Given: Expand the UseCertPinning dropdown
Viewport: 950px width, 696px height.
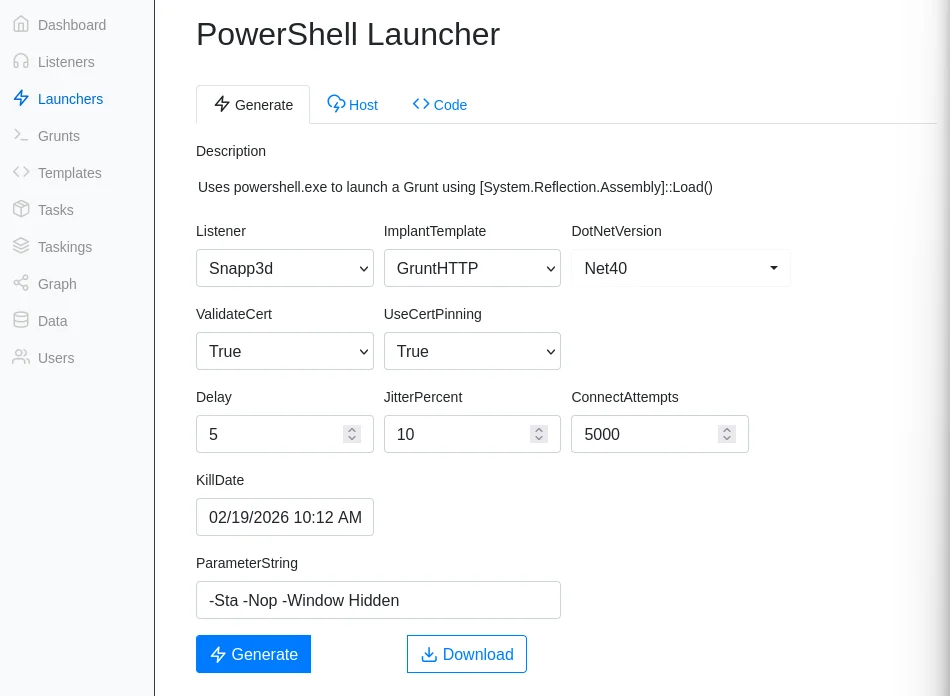Looking at the screenshot, I should [472, 351].
